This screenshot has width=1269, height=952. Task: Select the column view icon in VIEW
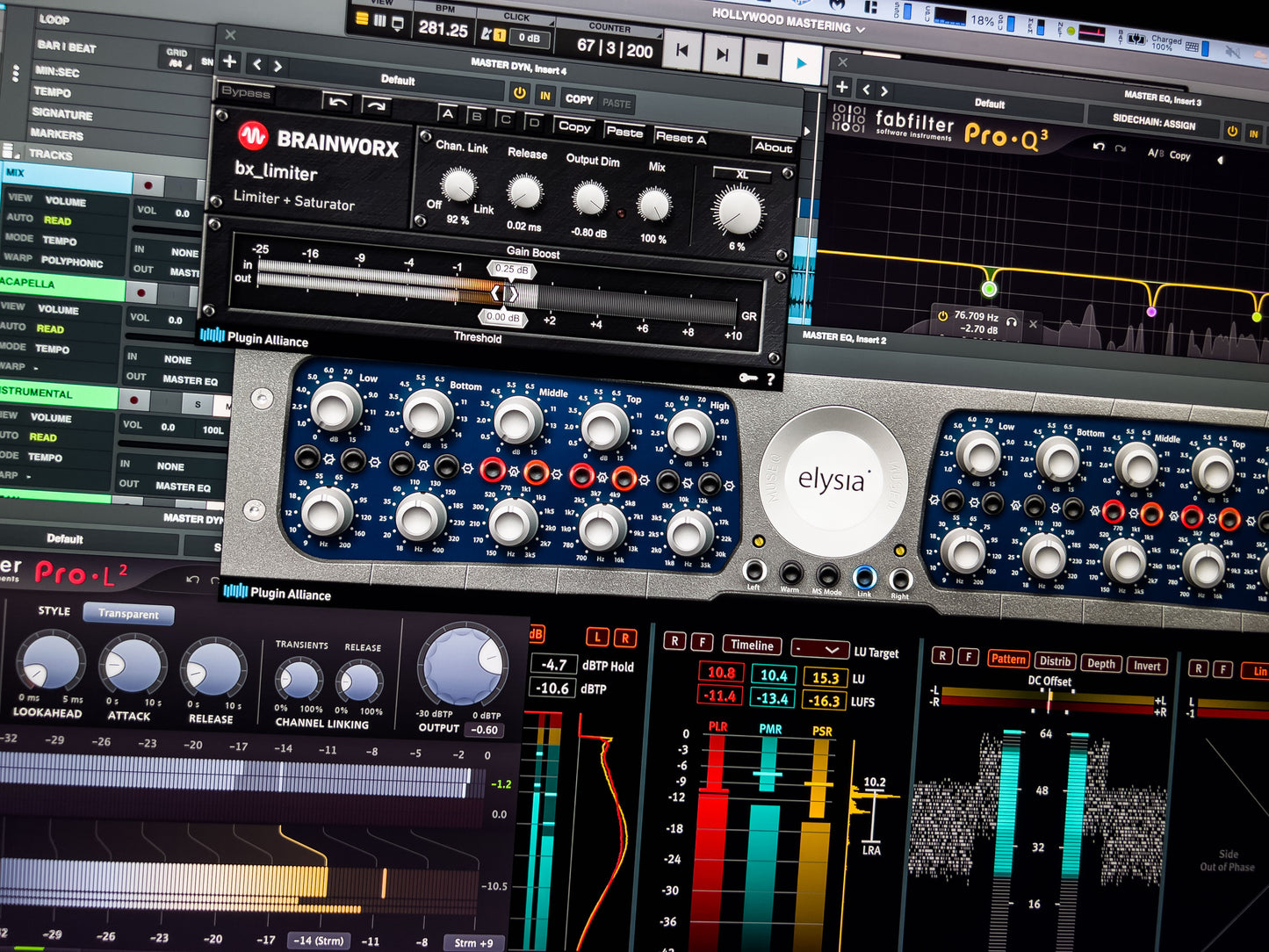coord(380,20)
